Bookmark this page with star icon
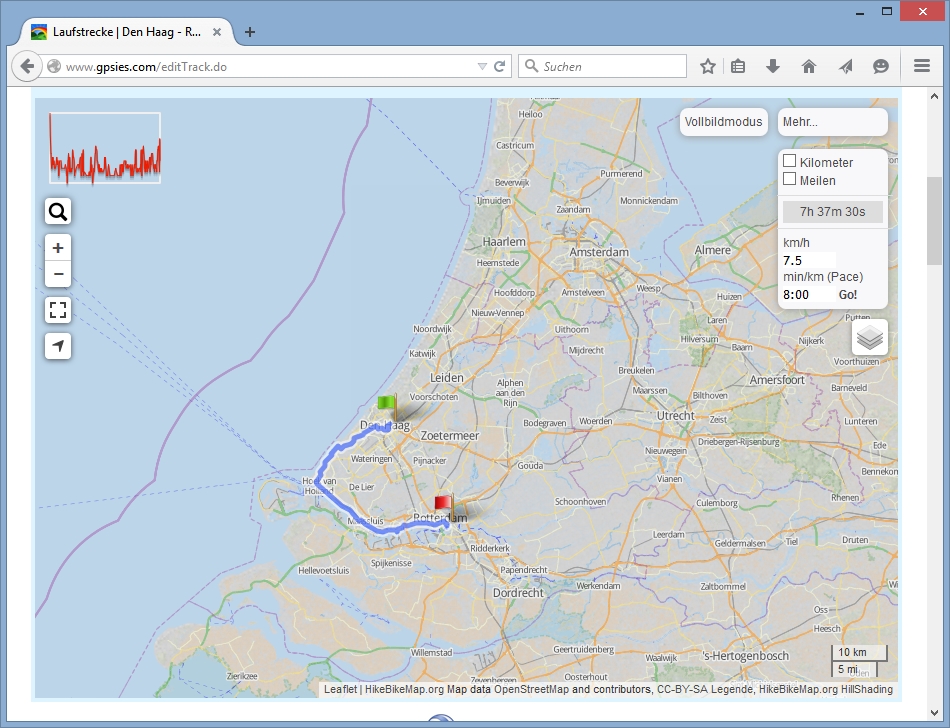 [708, 67]
